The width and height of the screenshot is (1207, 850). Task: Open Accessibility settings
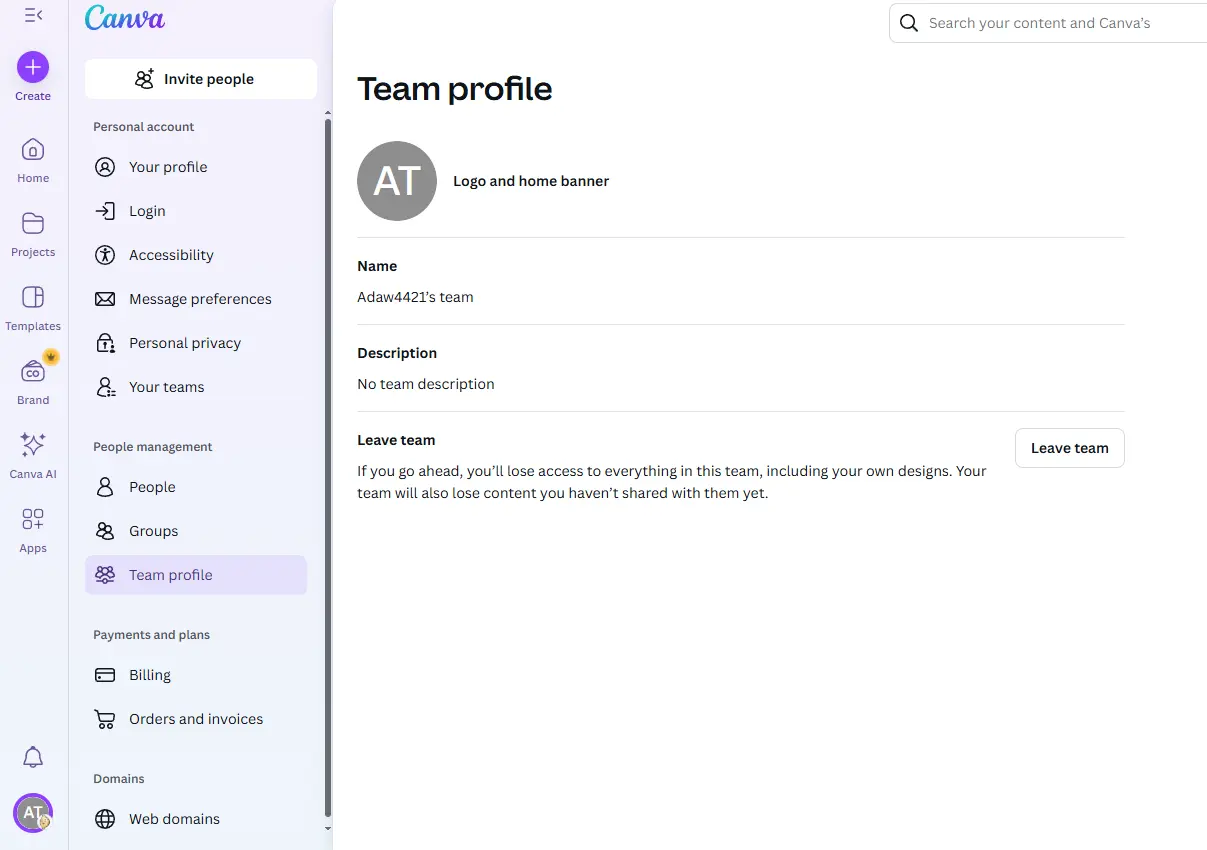pyautogui.click(x=196, y=255)
